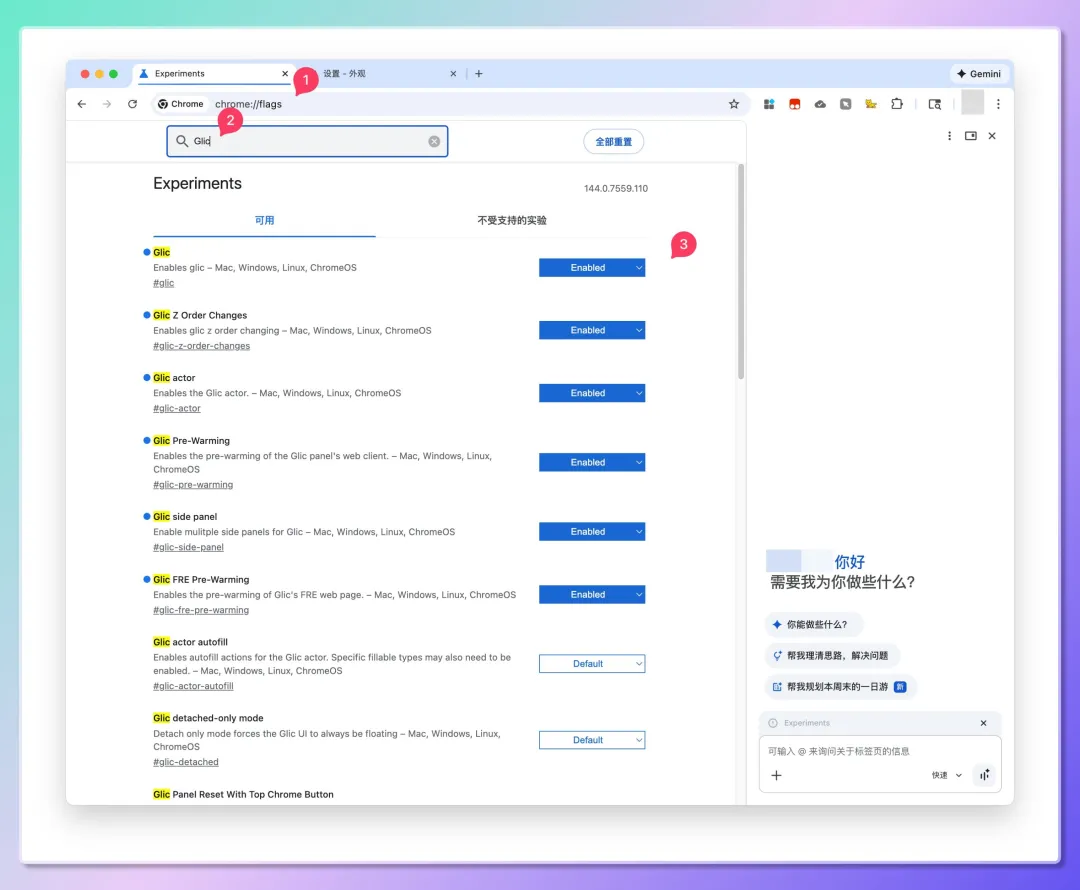Image resolution: width=1080 pixels, height=890 pixels.
Task: Expand Glic actor autofill Default dropdown
Action: point(591,664)
